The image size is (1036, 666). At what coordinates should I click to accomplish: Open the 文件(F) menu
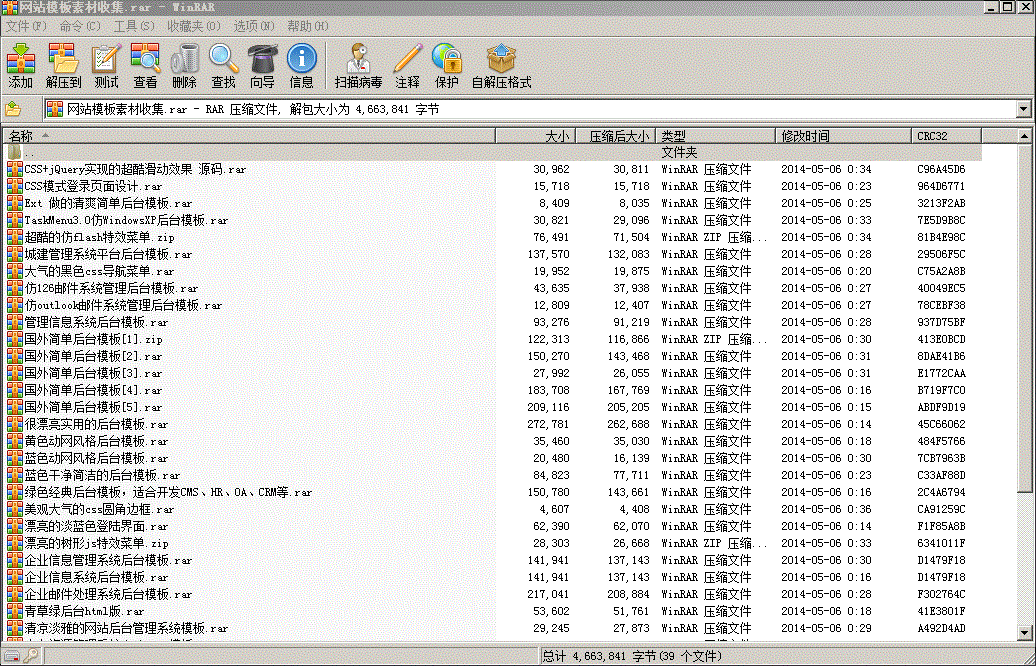(x=26, y=26)
